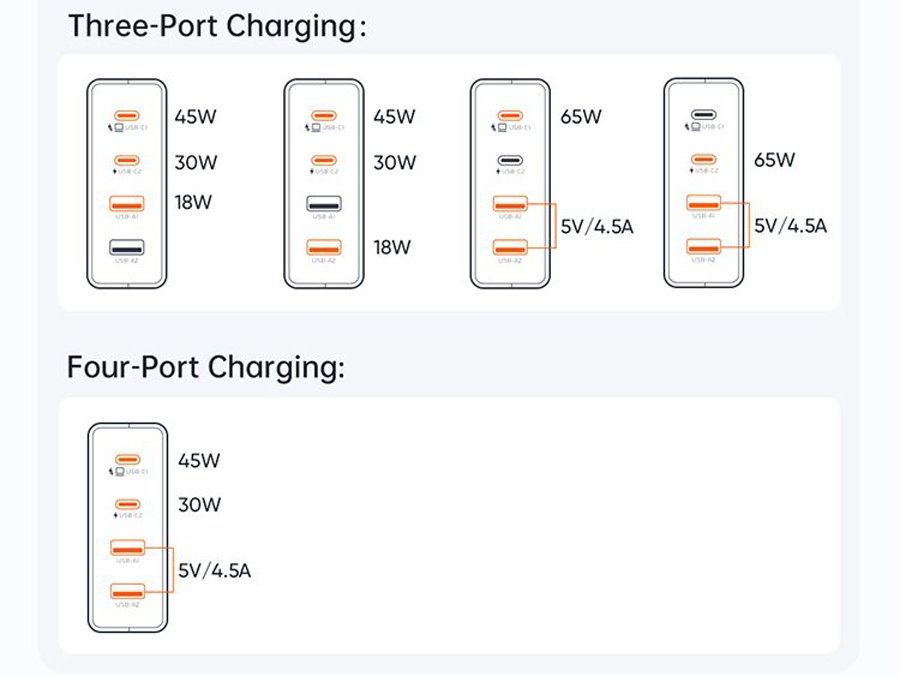This screenshot has width=900, height=676.
Task: Click orange USB-A1 port in Four-Port Charging diagram
Action: tap(128, 548)
